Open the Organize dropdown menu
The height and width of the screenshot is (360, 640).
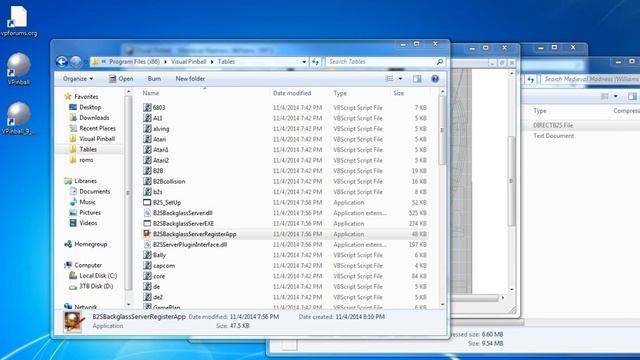click(x=78, y=79)
